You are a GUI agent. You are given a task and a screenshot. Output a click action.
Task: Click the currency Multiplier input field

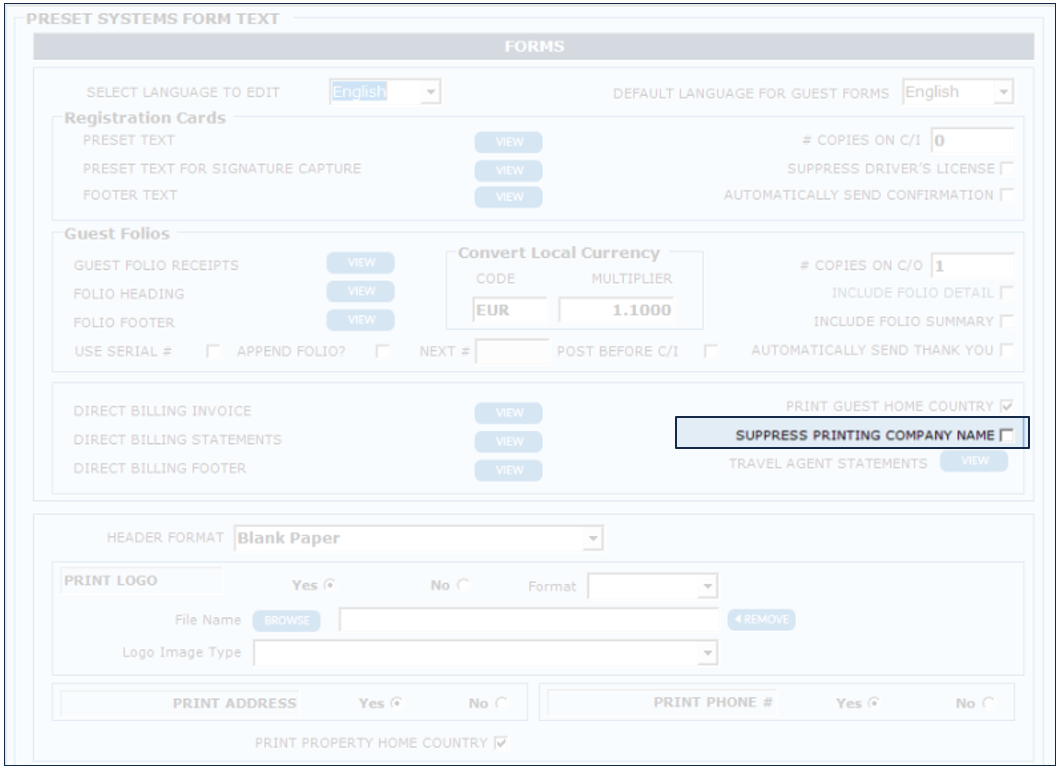click(616, 310)
